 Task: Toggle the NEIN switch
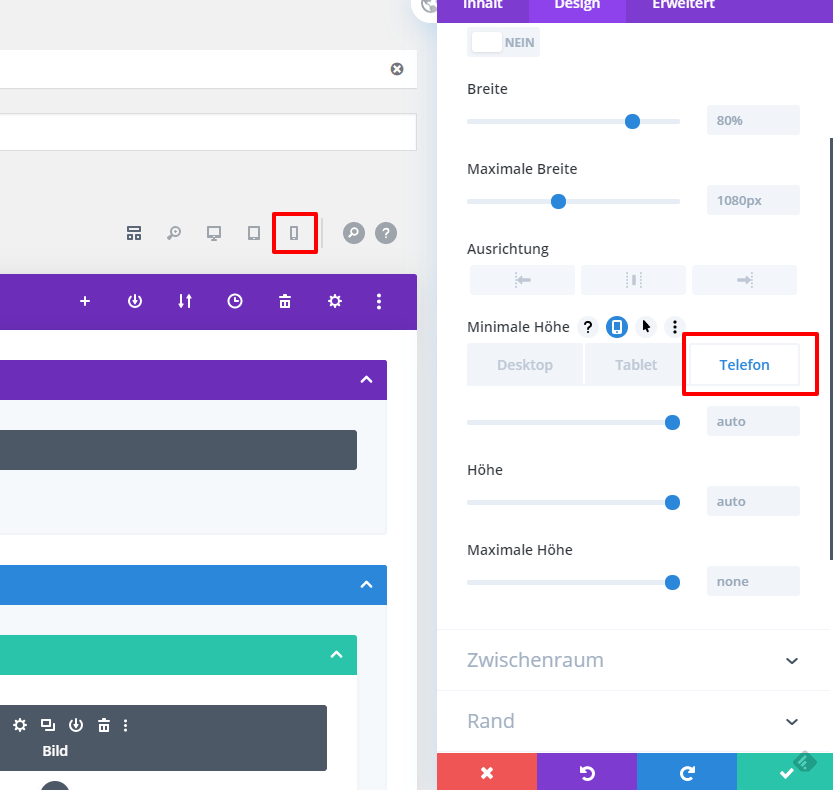pos(503,43)
